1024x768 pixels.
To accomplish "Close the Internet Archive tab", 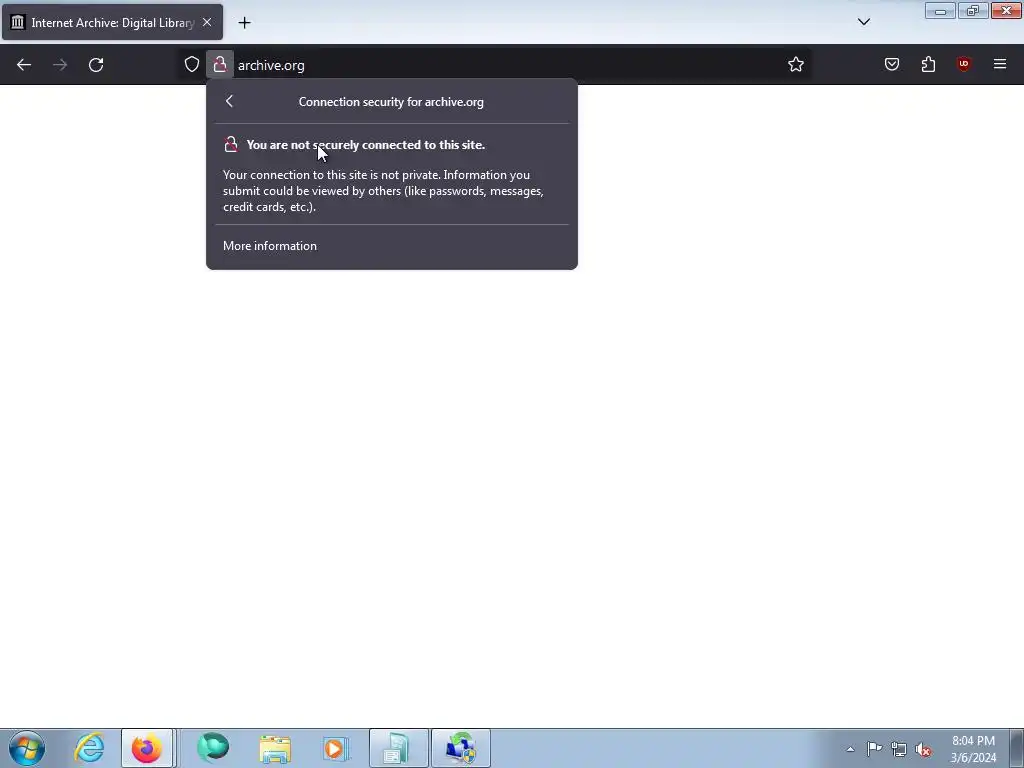I will [207, 22].
